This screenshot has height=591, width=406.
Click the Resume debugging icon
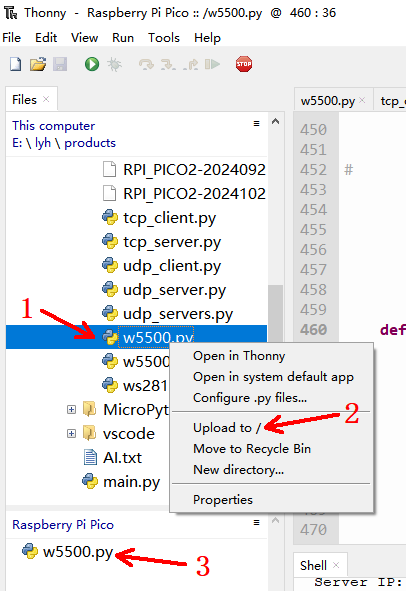tap(212, 64)
